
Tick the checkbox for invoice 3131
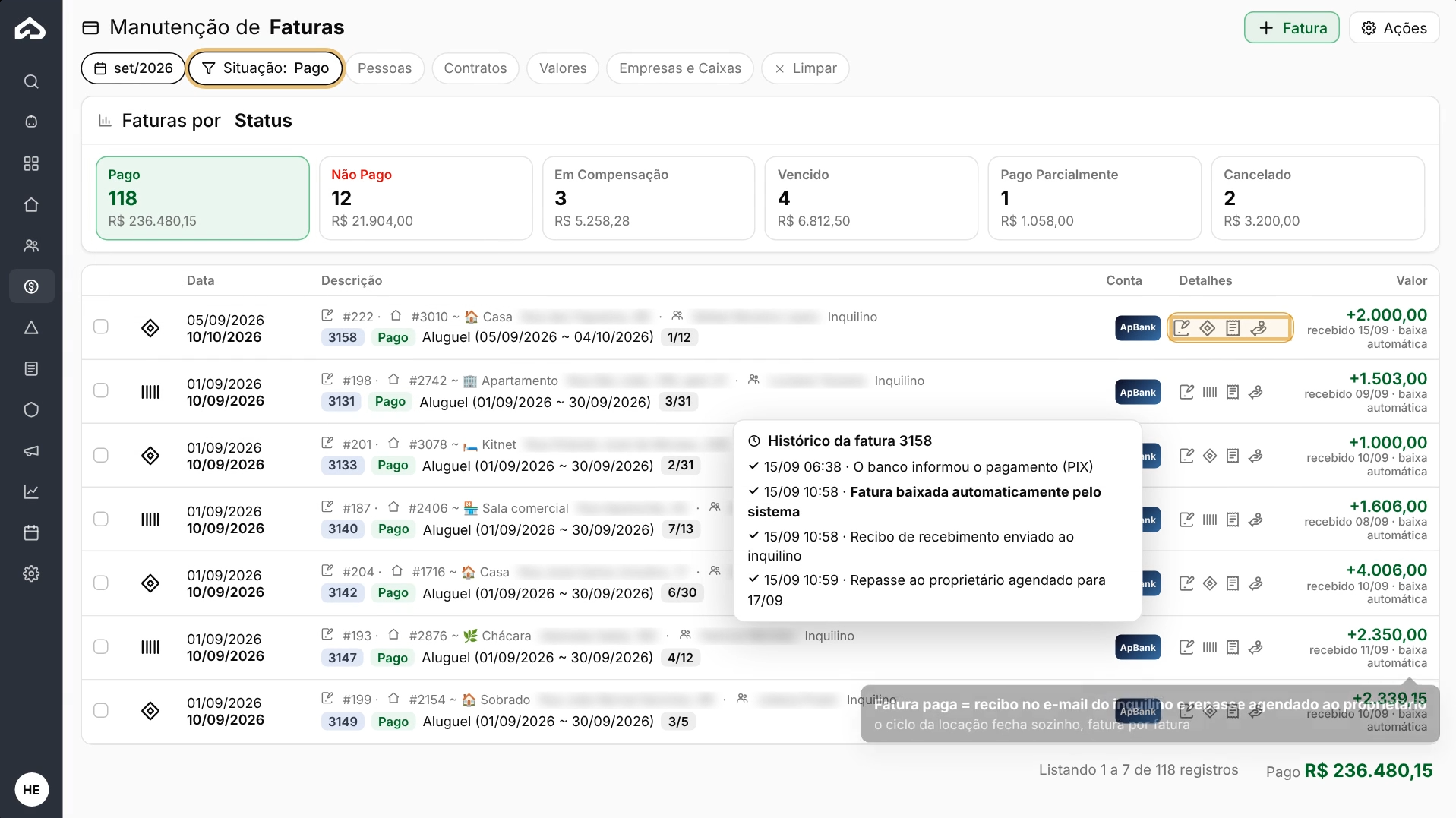click(x=101, y=390)
